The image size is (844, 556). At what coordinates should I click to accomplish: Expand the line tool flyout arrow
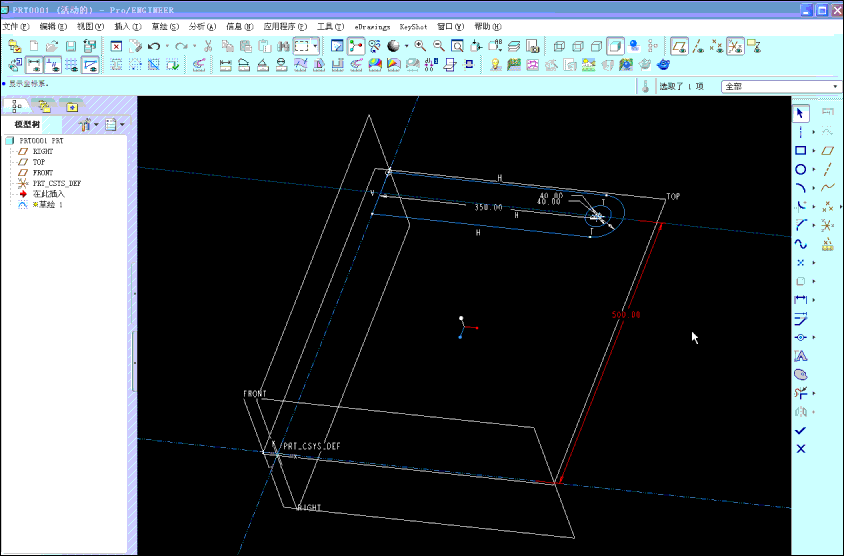814,132
